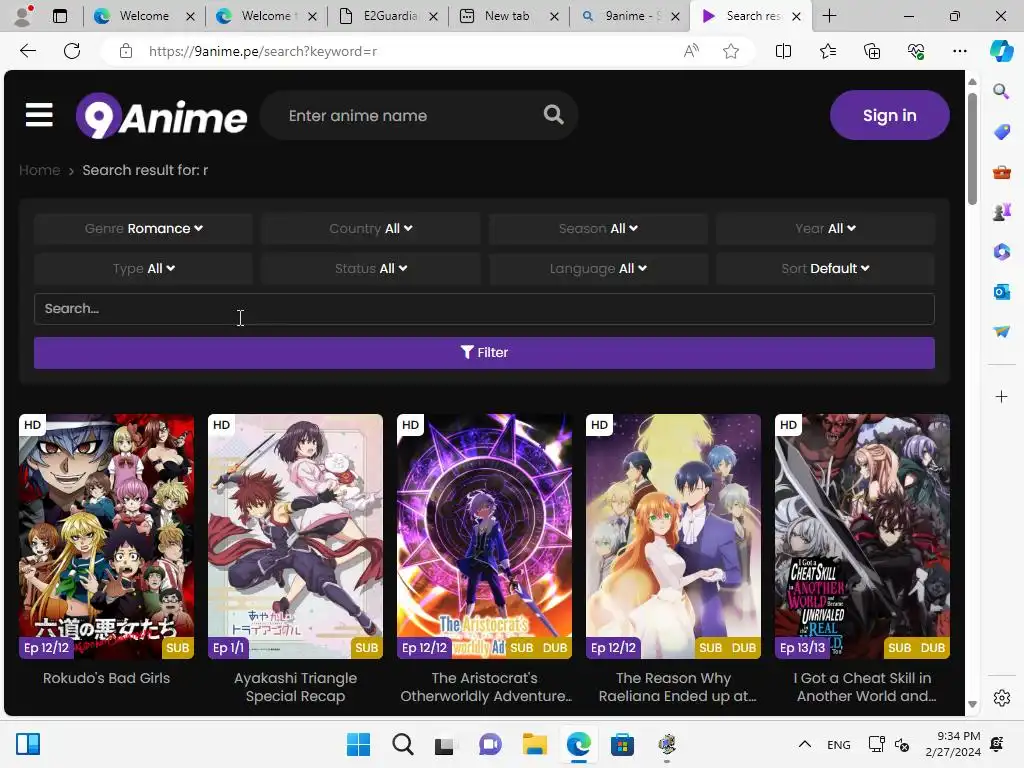Add a sidebar app with plus icon
This screenshot has height=768, width=1024.
tap(1001, 396)
